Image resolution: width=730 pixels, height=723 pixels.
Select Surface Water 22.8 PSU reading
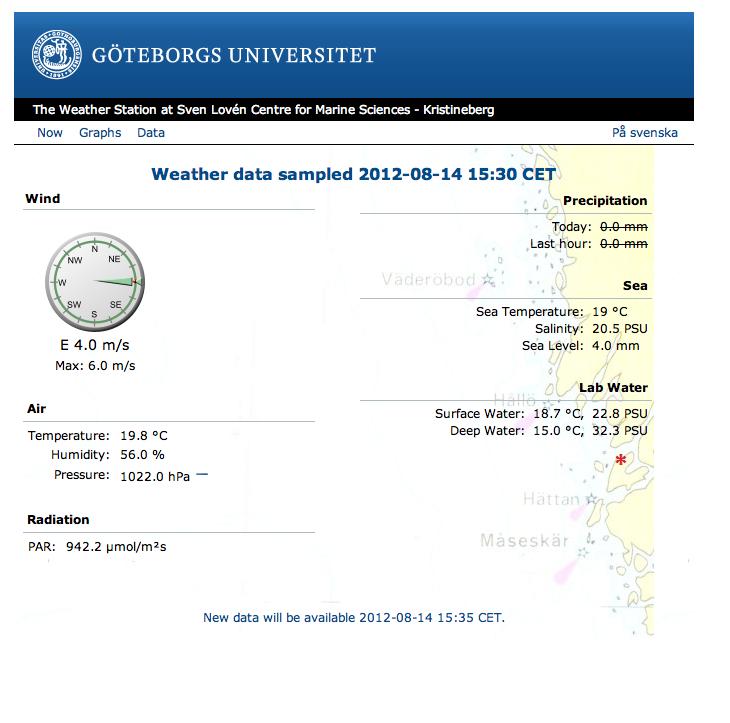pos(620,414)
